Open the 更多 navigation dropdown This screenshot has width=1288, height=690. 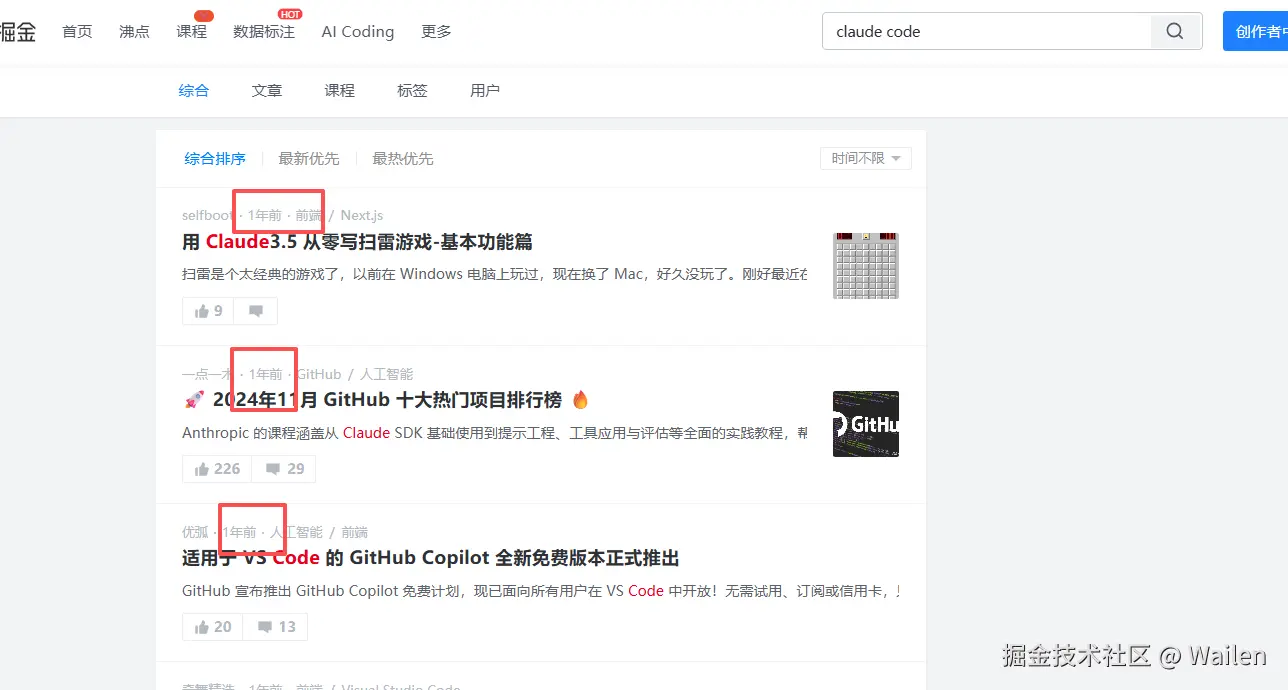pyautogui.click(x=436, y=31)
